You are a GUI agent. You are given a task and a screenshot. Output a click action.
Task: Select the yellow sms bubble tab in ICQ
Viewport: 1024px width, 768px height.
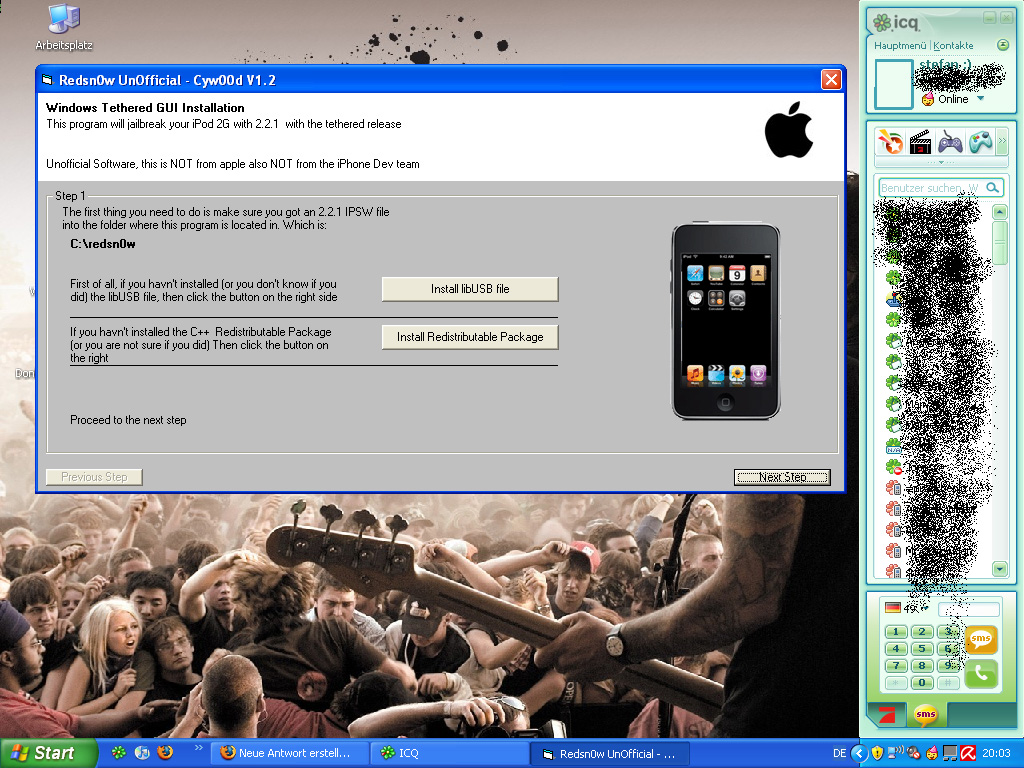click(x=925, y=714)
